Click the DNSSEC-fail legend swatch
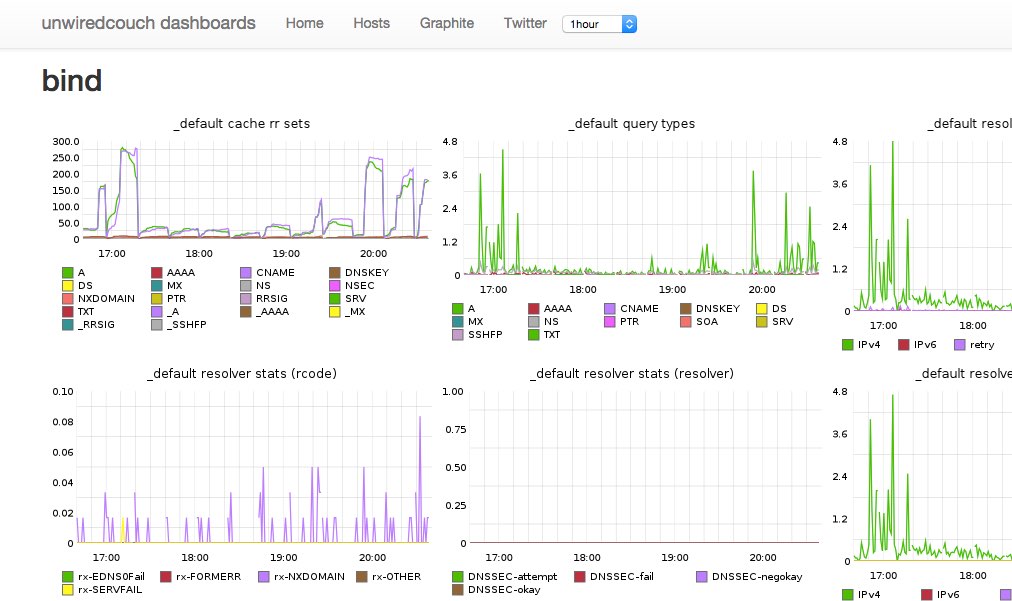Image resolution: width=1012 pixels, height=601 pixels. pyautogui.click(x=580, y=576)
